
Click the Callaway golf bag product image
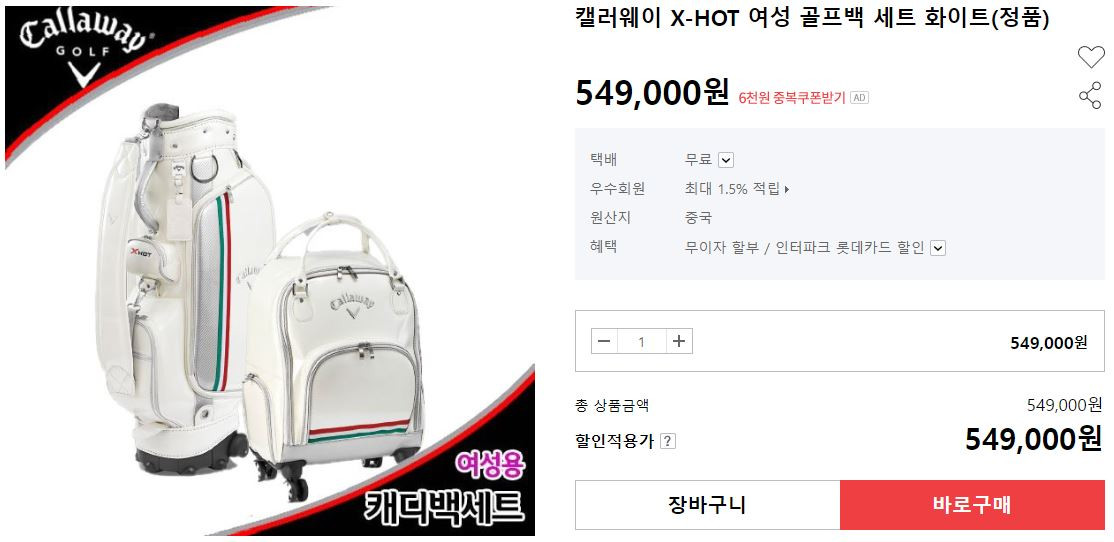270,271
